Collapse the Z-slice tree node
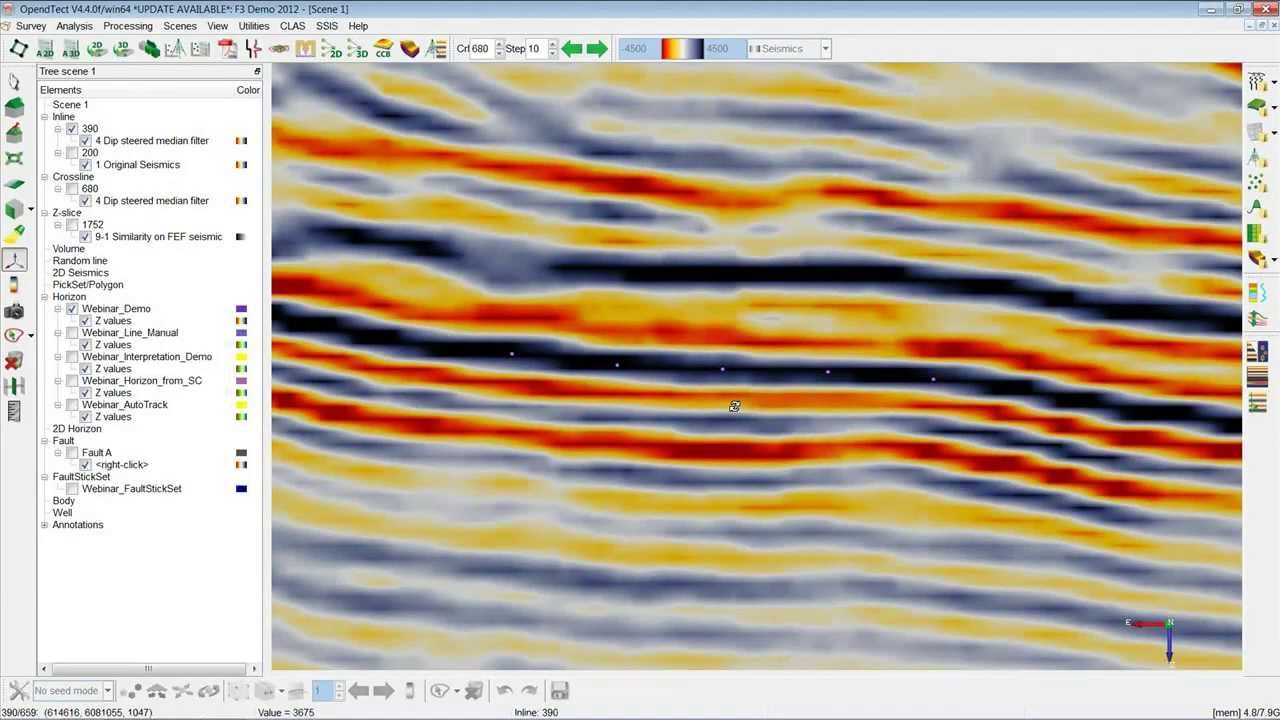 tap(44, 213)
